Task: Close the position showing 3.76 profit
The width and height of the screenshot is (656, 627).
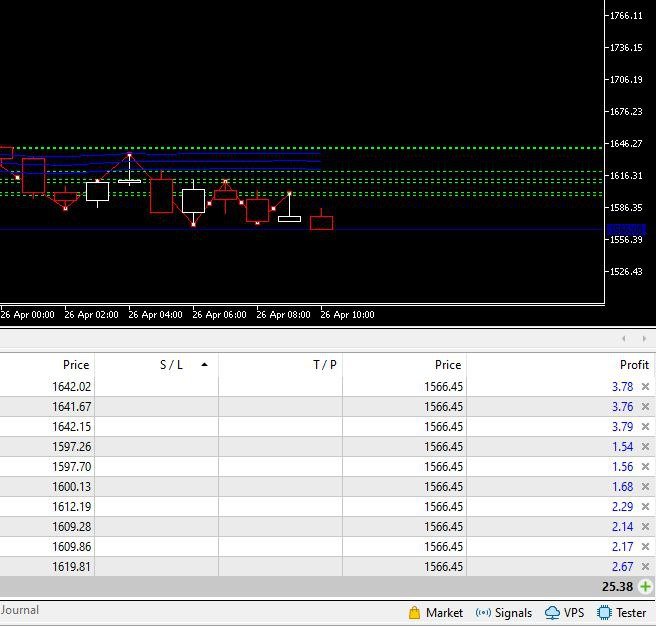Action: click(x=645, y=407)
